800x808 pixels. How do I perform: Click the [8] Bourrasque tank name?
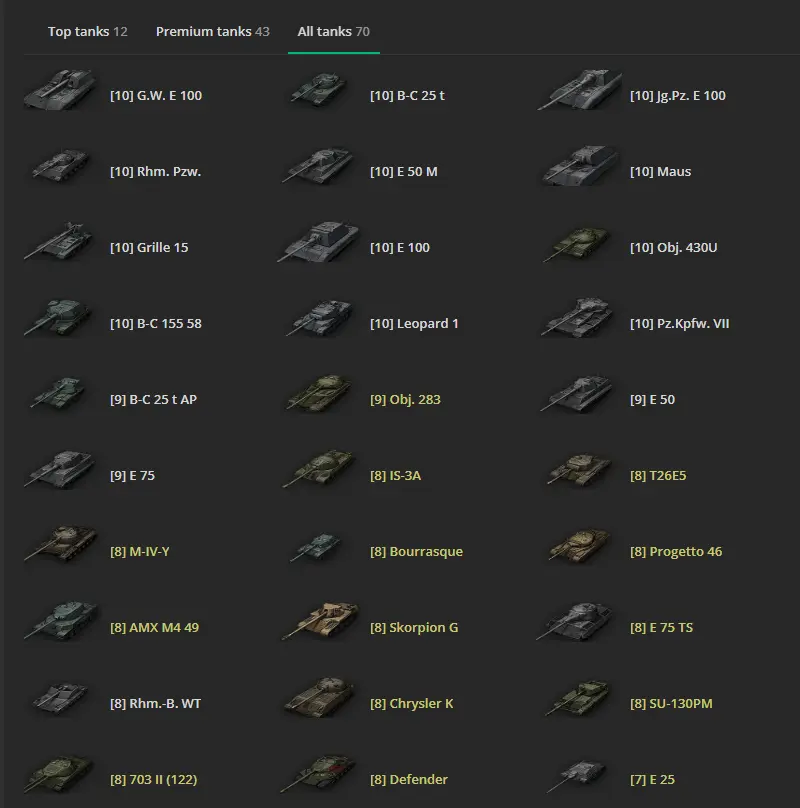coord(416,552)
